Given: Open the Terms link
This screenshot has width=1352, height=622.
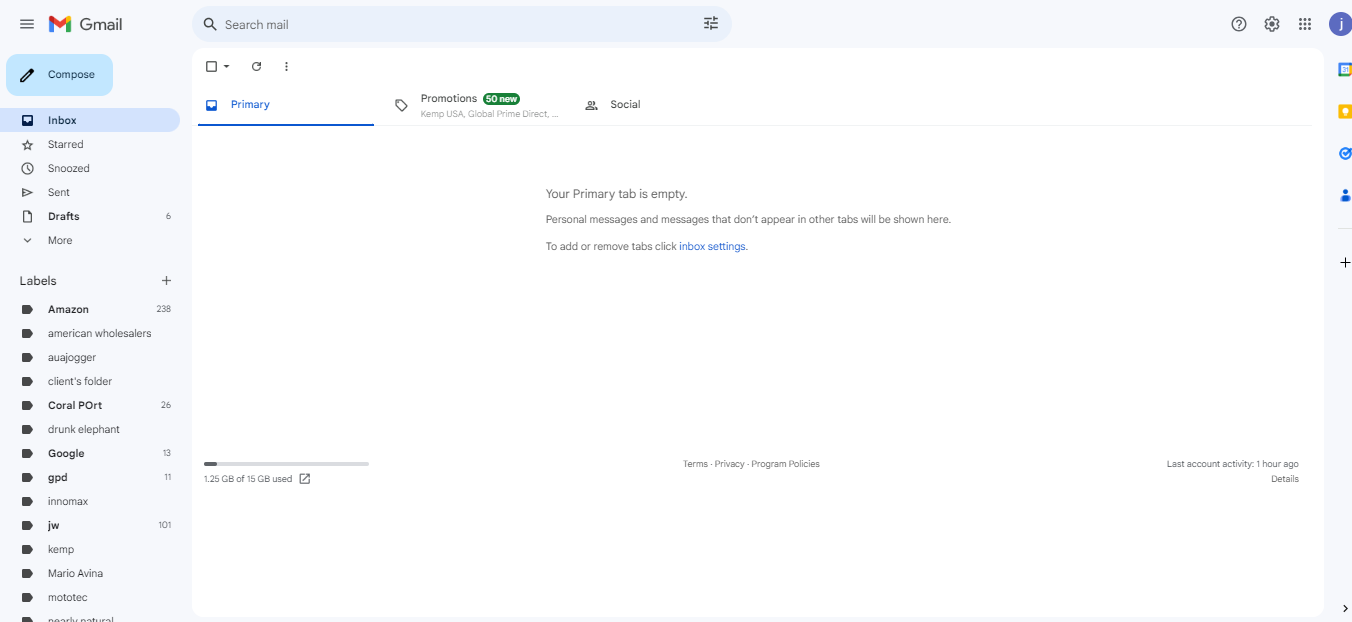Looking at the screenshot, I should [x=695, y=464].
